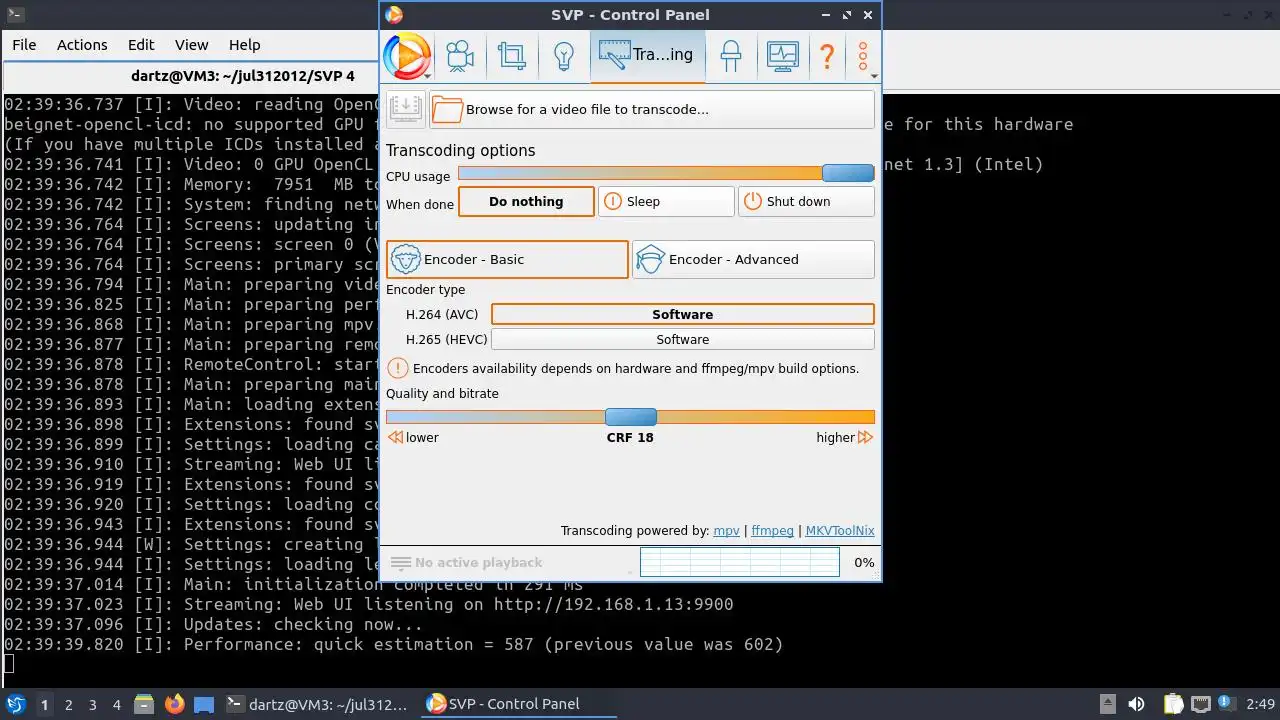Open the SVP main menu logo button
This screenshot has width=1280, height=720.
click(x=407, y=56)
